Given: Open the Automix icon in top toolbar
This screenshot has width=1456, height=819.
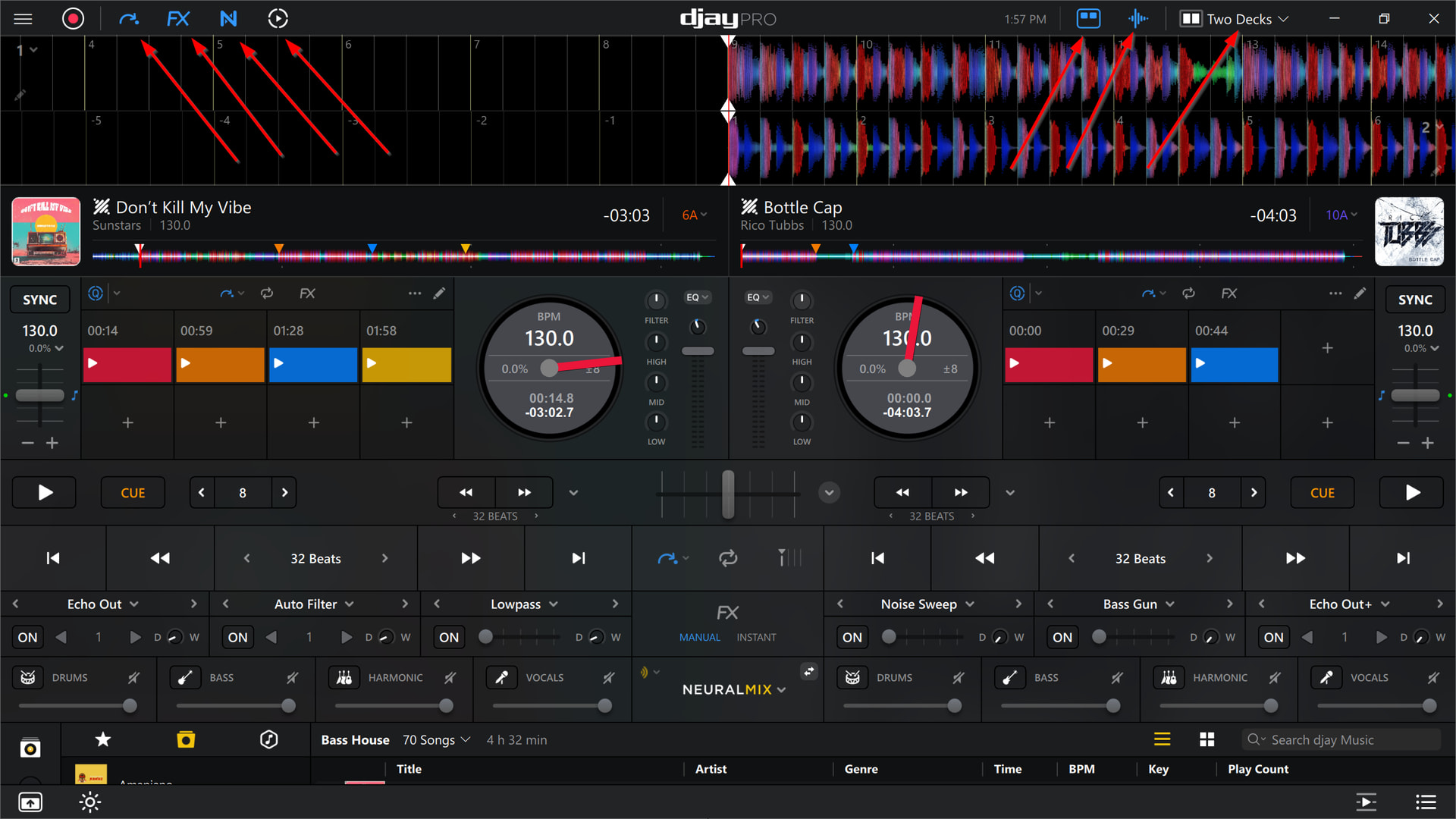Looking at the screenshot, I should (x=278, y=18).
